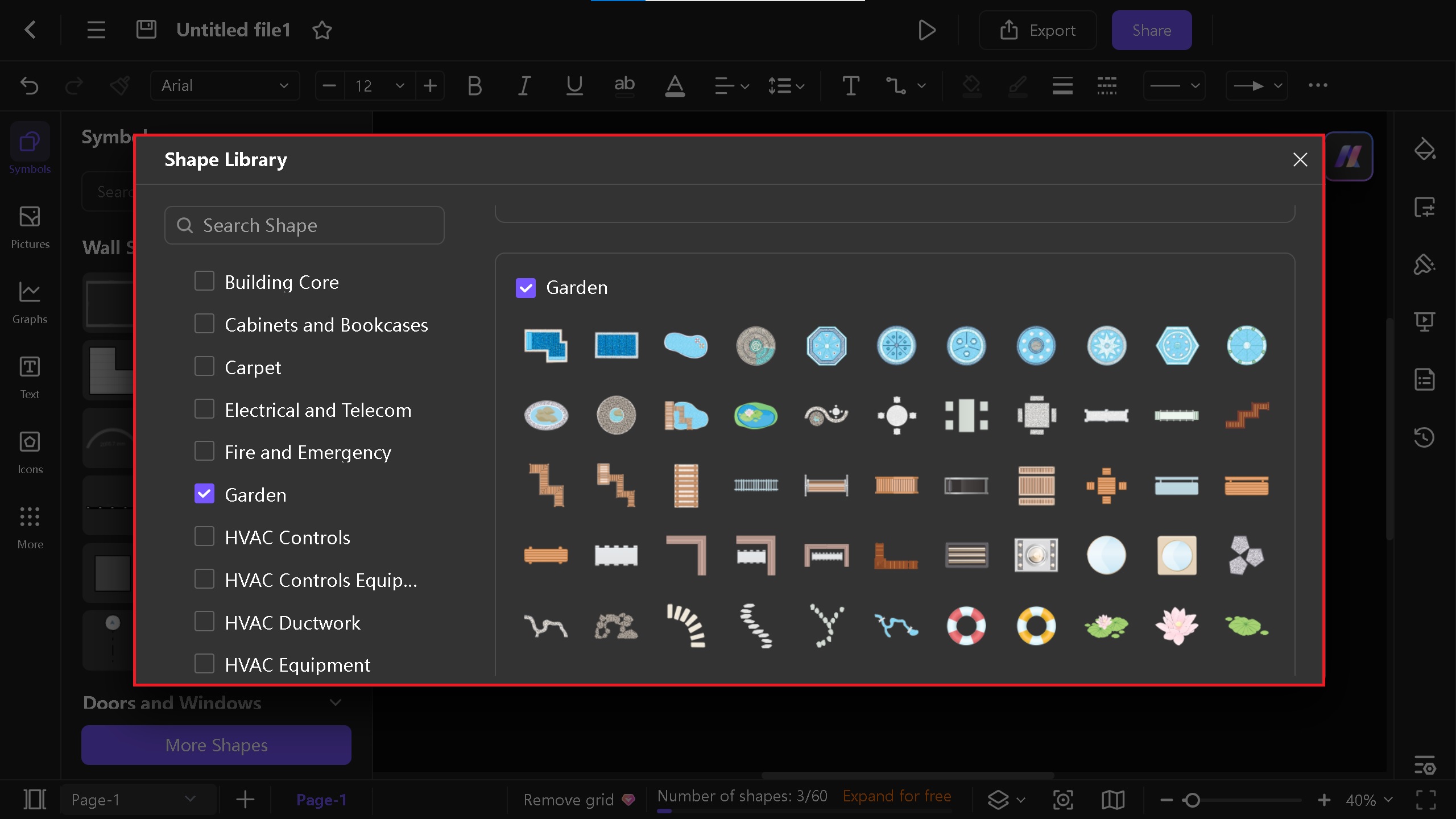The image size is (1456, 819).
Task: Open the text alignment dropdown
Action: [x=731, y=86]
